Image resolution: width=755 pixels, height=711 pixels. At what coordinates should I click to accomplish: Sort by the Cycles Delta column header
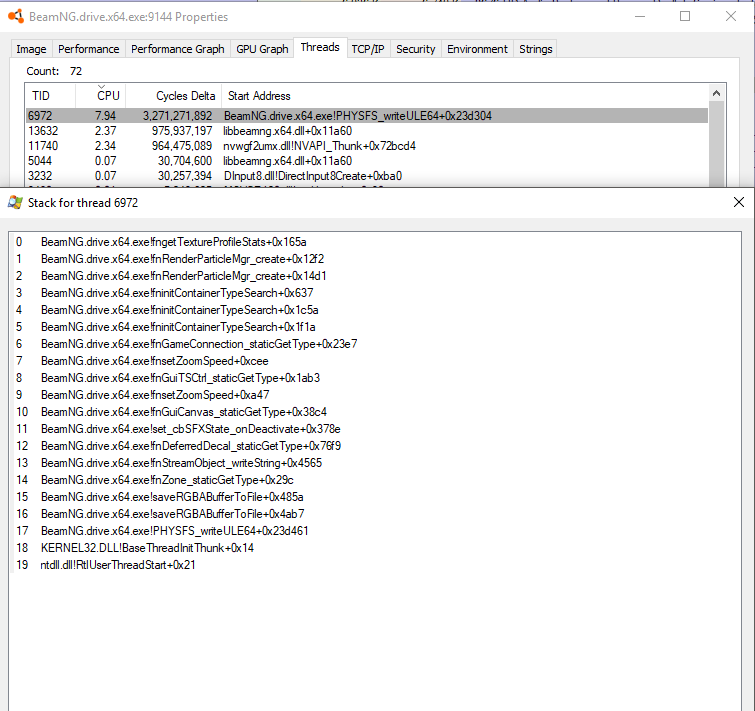point(173,96)
